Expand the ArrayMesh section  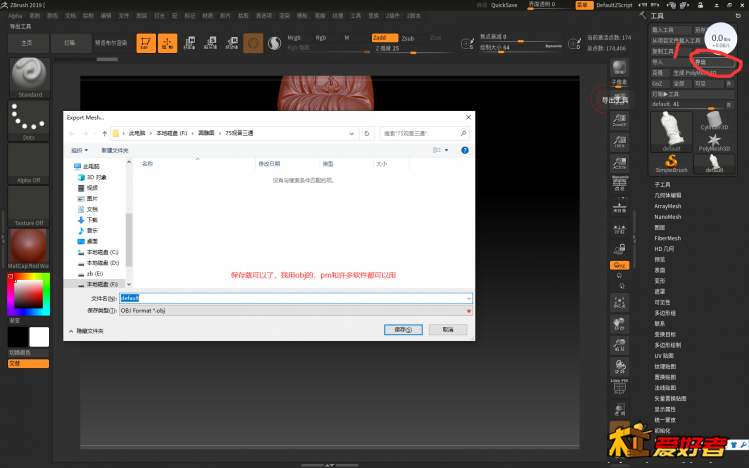click(668, 206)
